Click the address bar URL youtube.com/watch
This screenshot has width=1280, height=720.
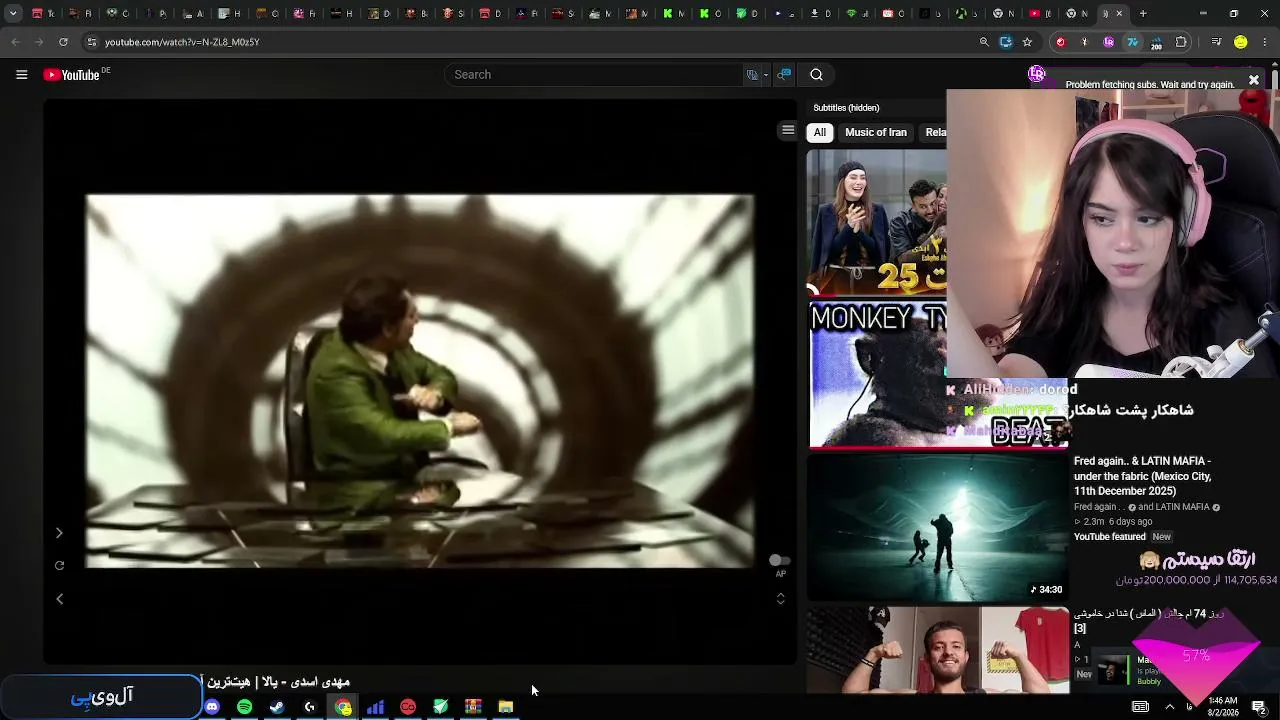point(182,42)
